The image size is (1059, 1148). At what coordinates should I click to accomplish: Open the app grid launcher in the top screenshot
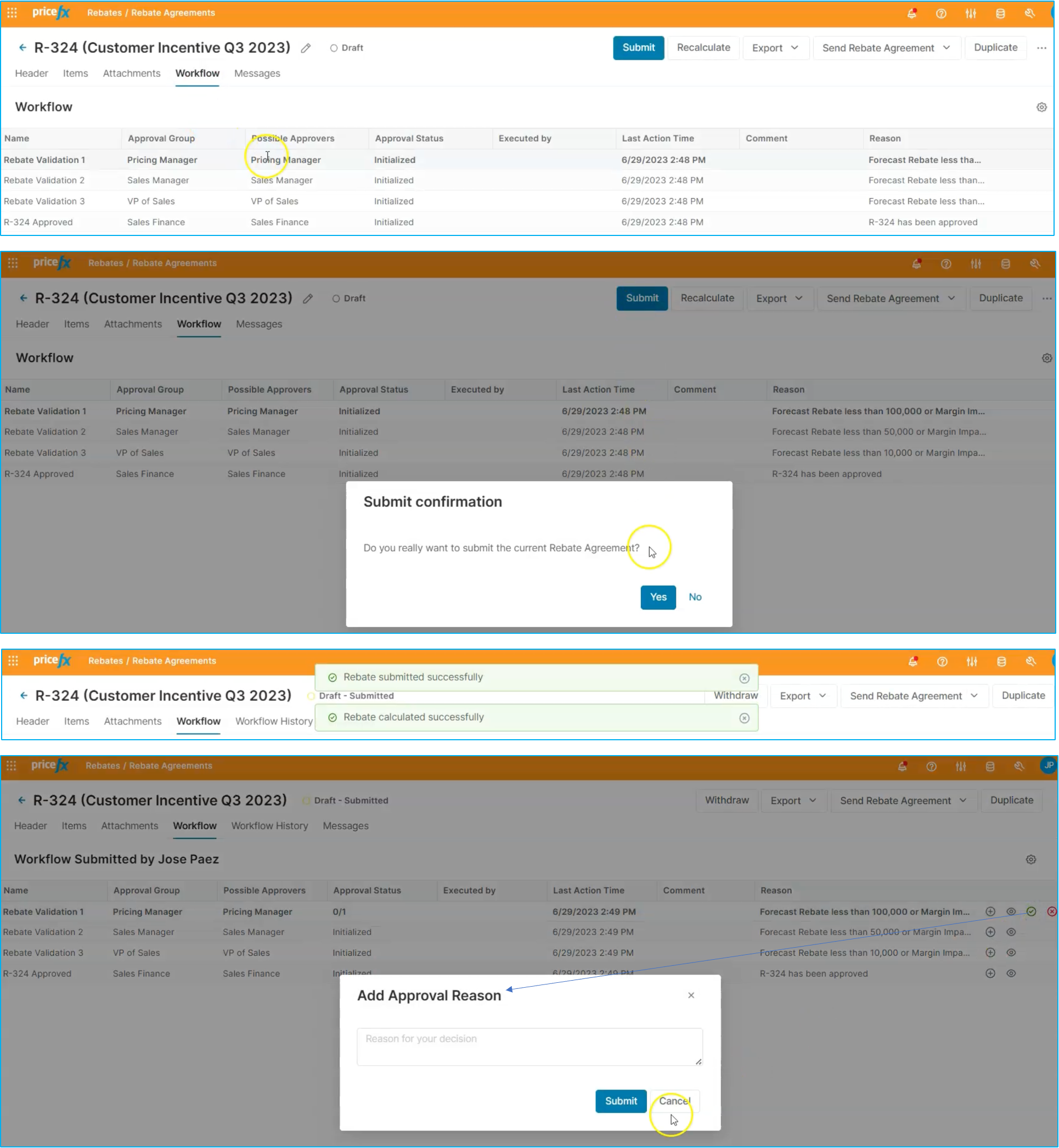(x=12, y=12)
